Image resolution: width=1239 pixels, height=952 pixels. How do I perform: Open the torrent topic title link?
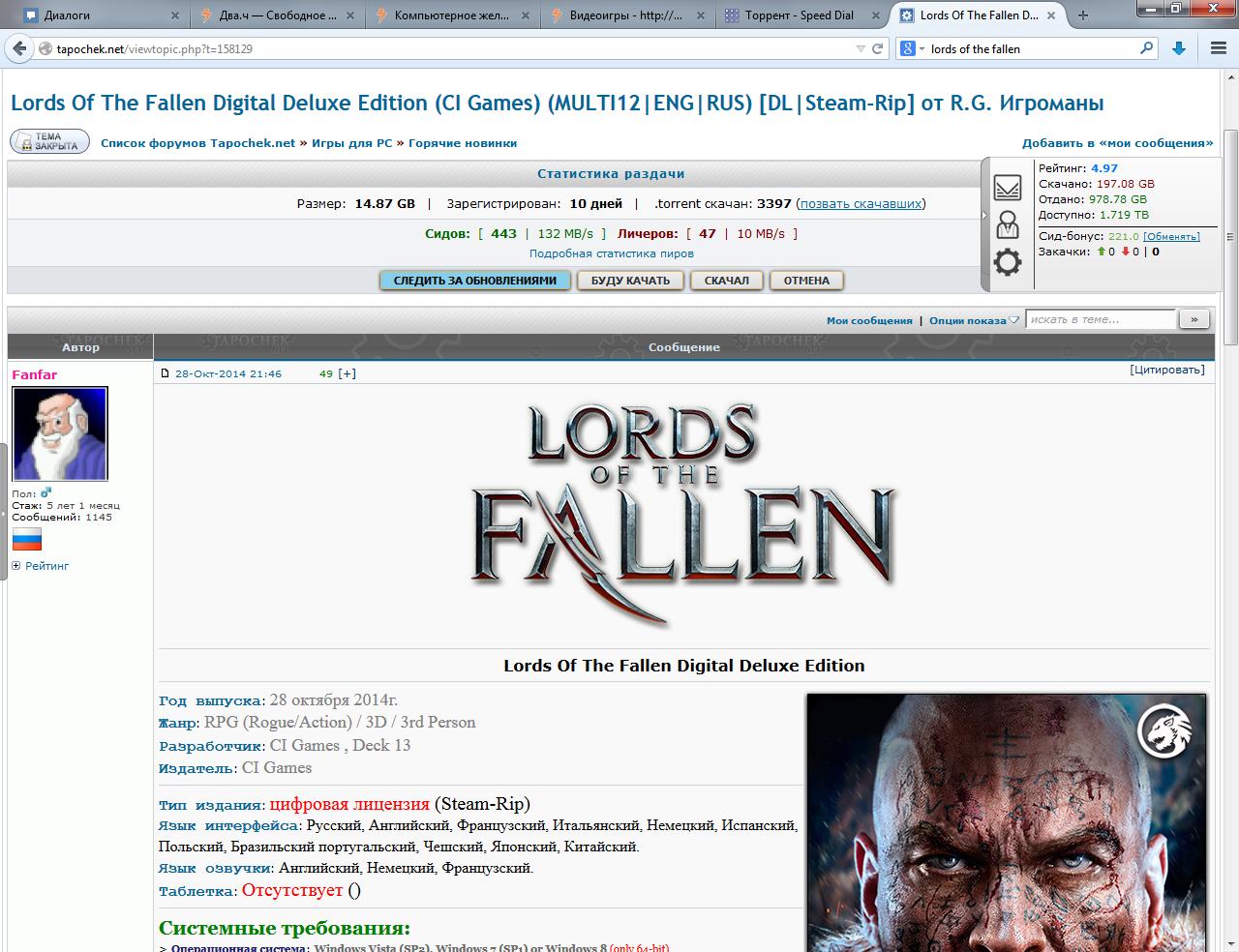557,103
